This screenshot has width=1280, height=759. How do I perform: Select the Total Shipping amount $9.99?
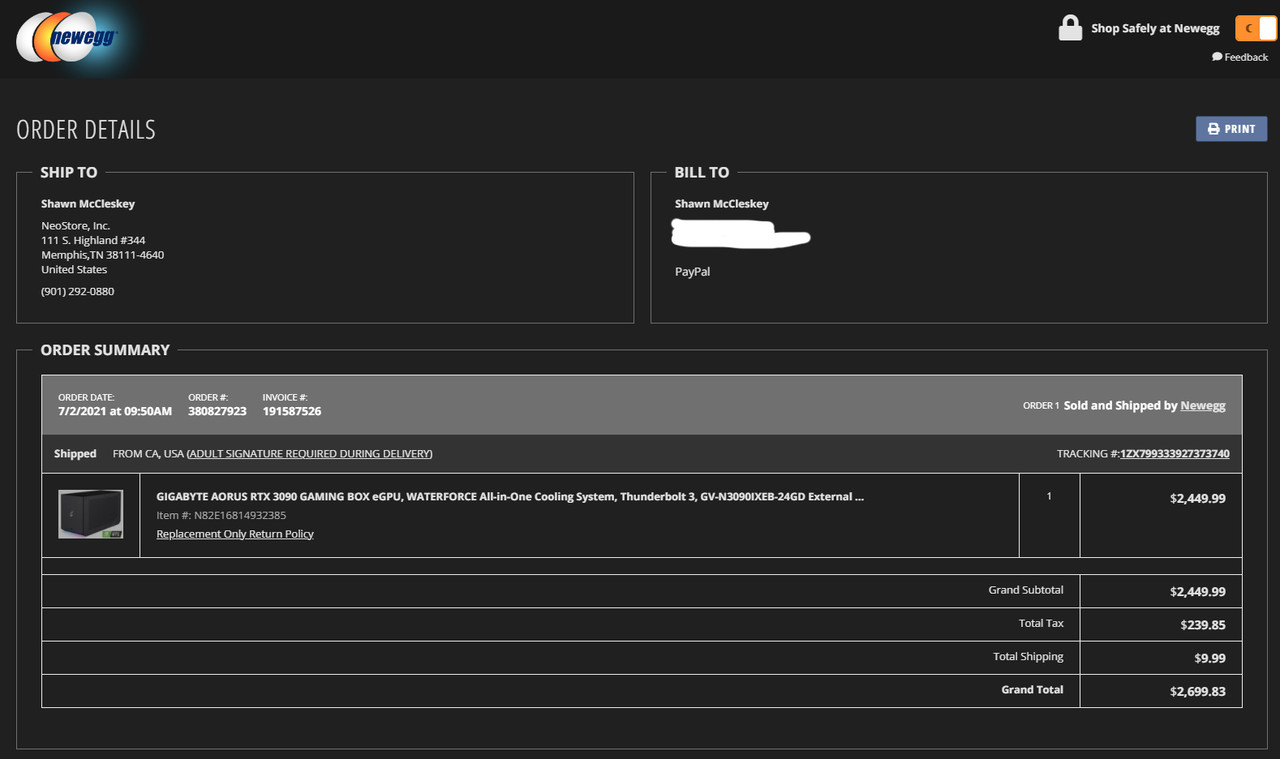pyautogui.click(x=1209, y=658)
